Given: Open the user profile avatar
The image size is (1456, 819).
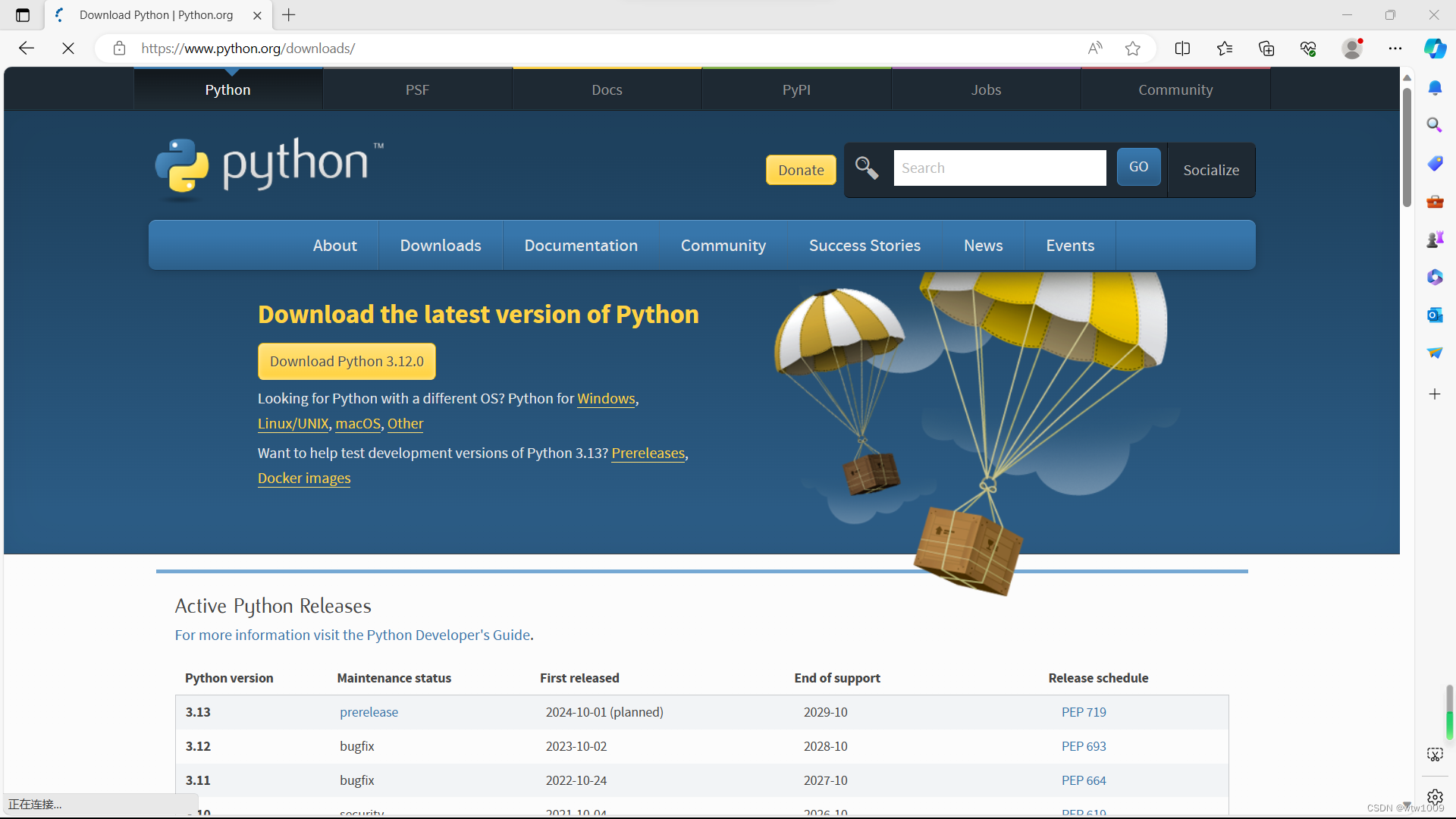Looking at the screenshot, I should (x=1352, y=49).
